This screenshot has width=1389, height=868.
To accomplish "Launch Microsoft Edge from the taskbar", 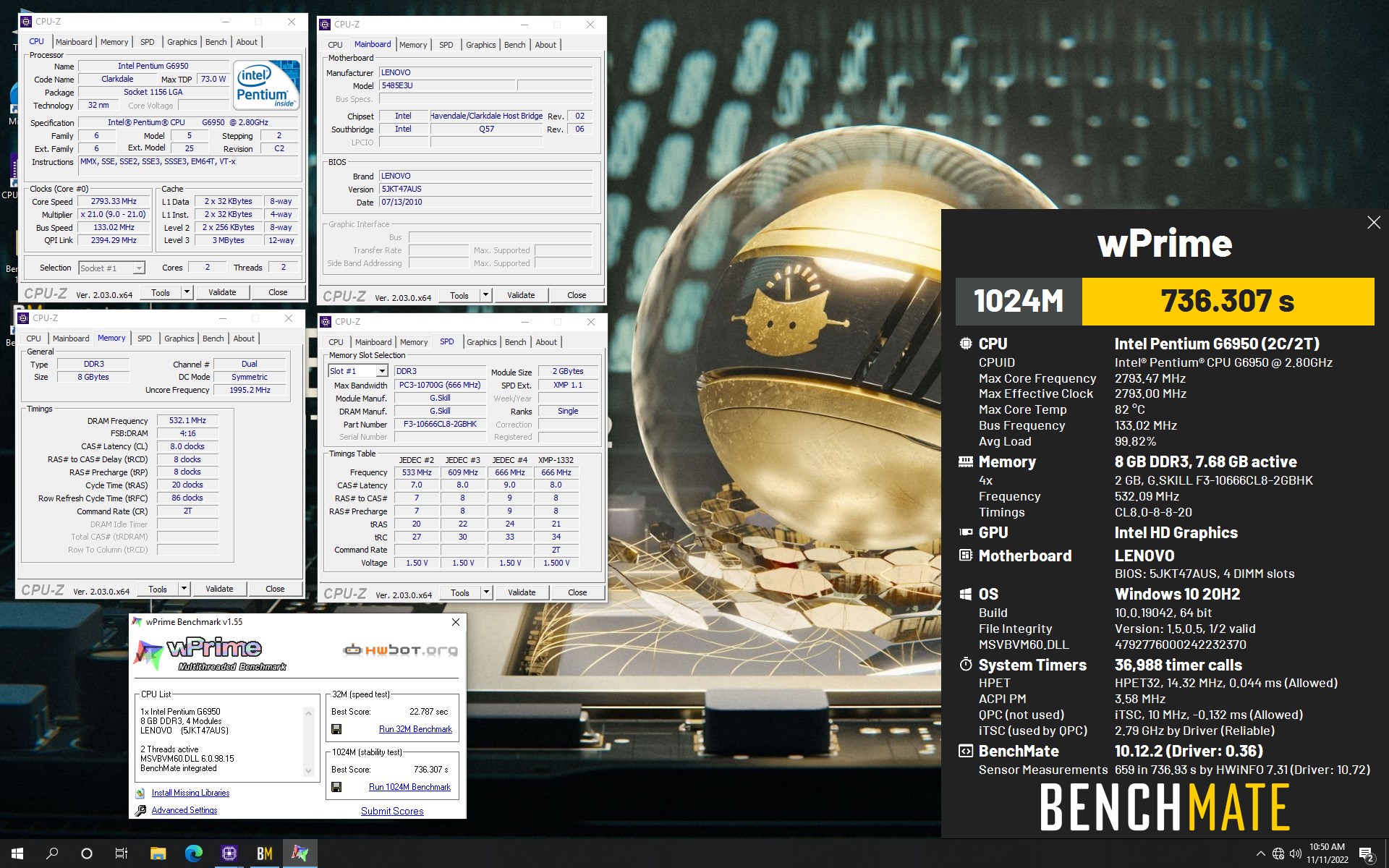I will click(194, 854).
